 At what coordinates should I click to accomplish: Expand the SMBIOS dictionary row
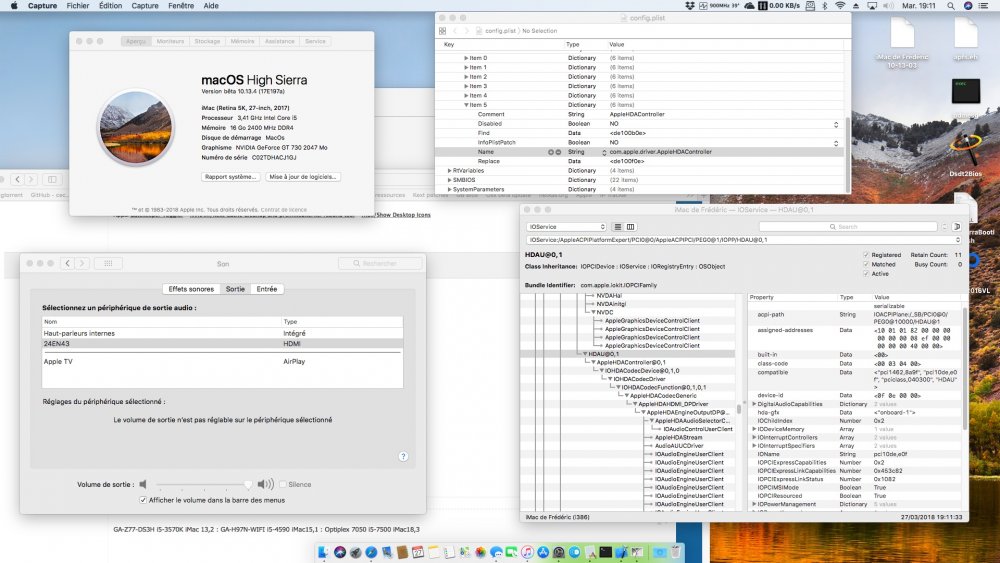coord(450,180)
